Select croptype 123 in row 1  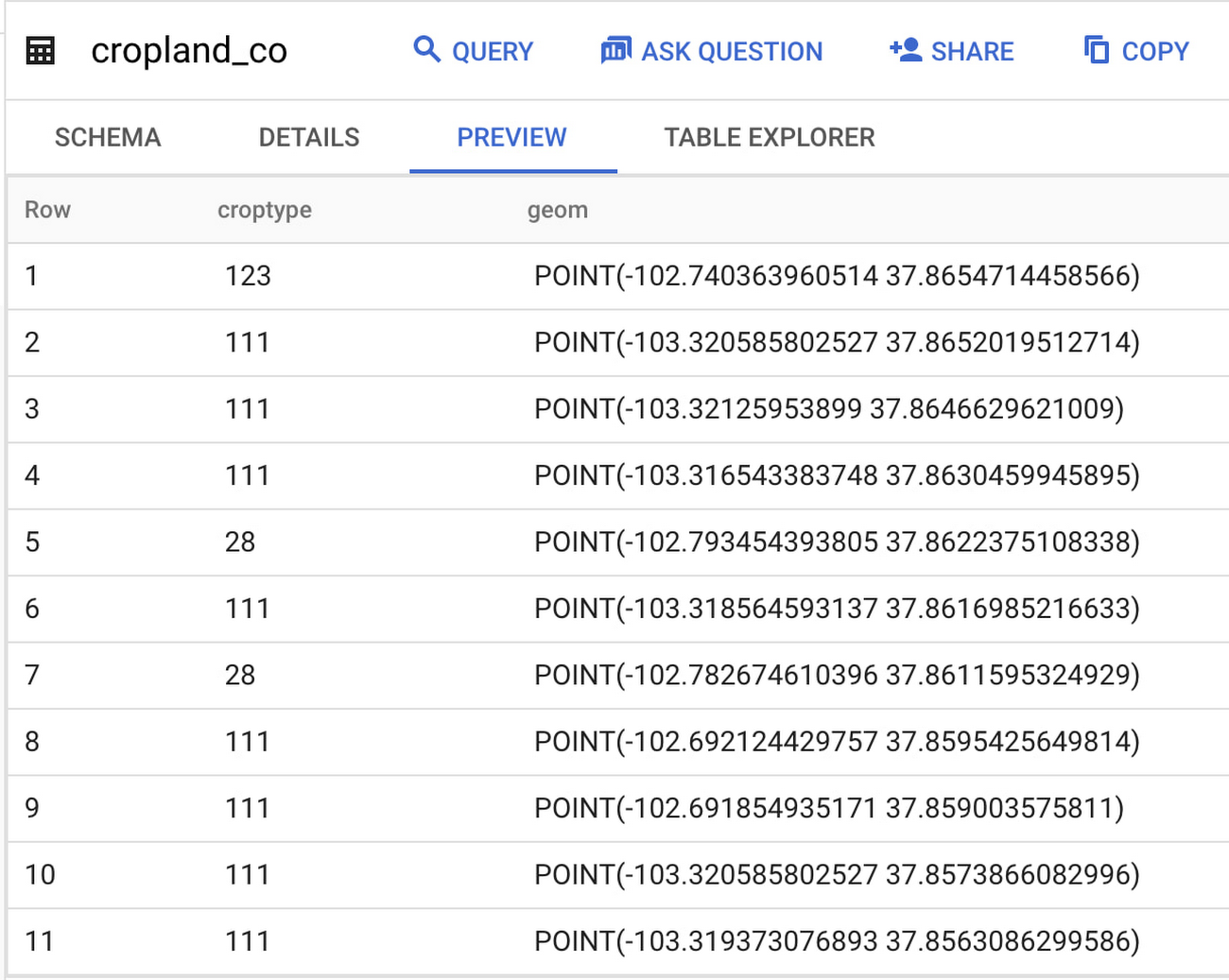pos(248,276)
